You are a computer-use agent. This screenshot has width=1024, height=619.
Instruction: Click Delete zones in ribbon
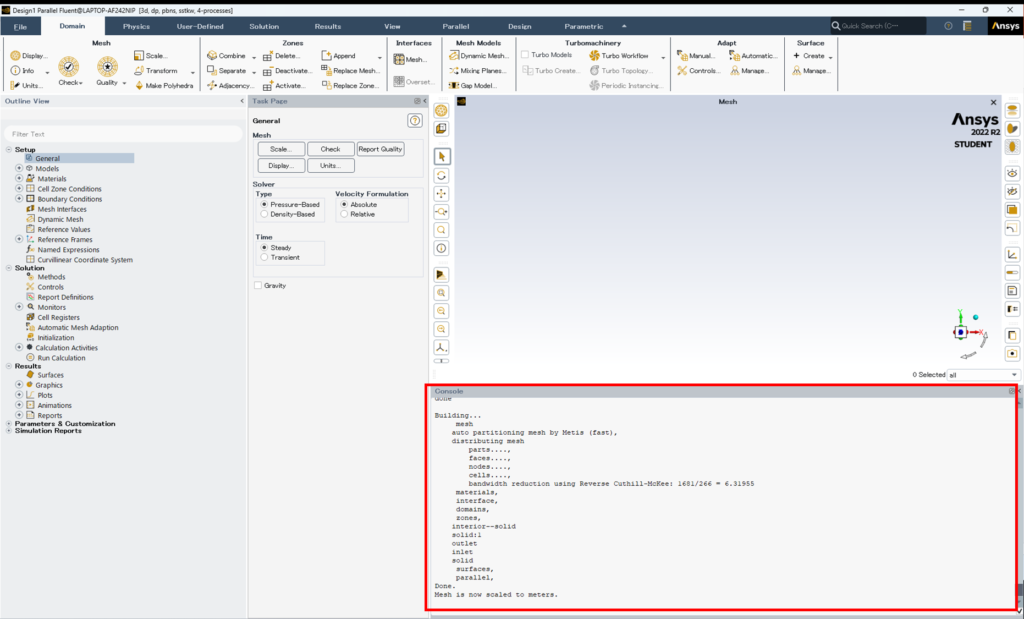[281, 56]
